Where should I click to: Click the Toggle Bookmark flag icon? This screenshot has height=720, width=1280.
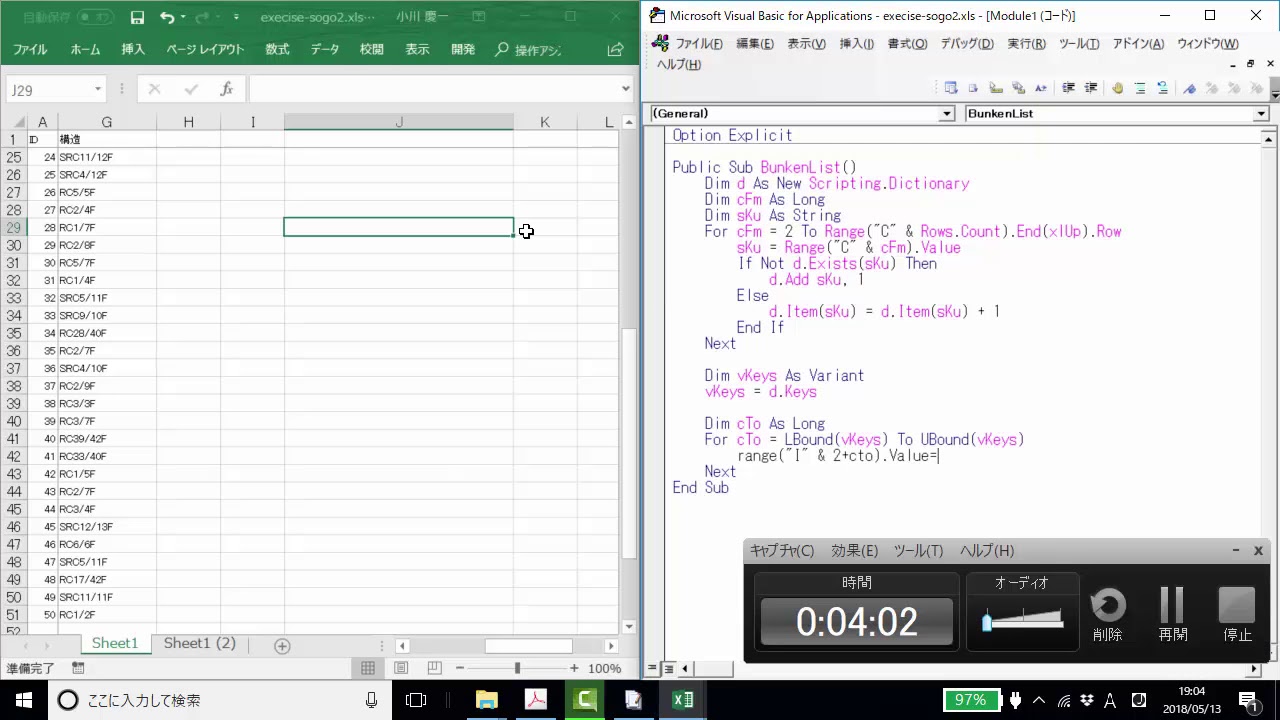pyautogui.click(x=1189, y=88)
